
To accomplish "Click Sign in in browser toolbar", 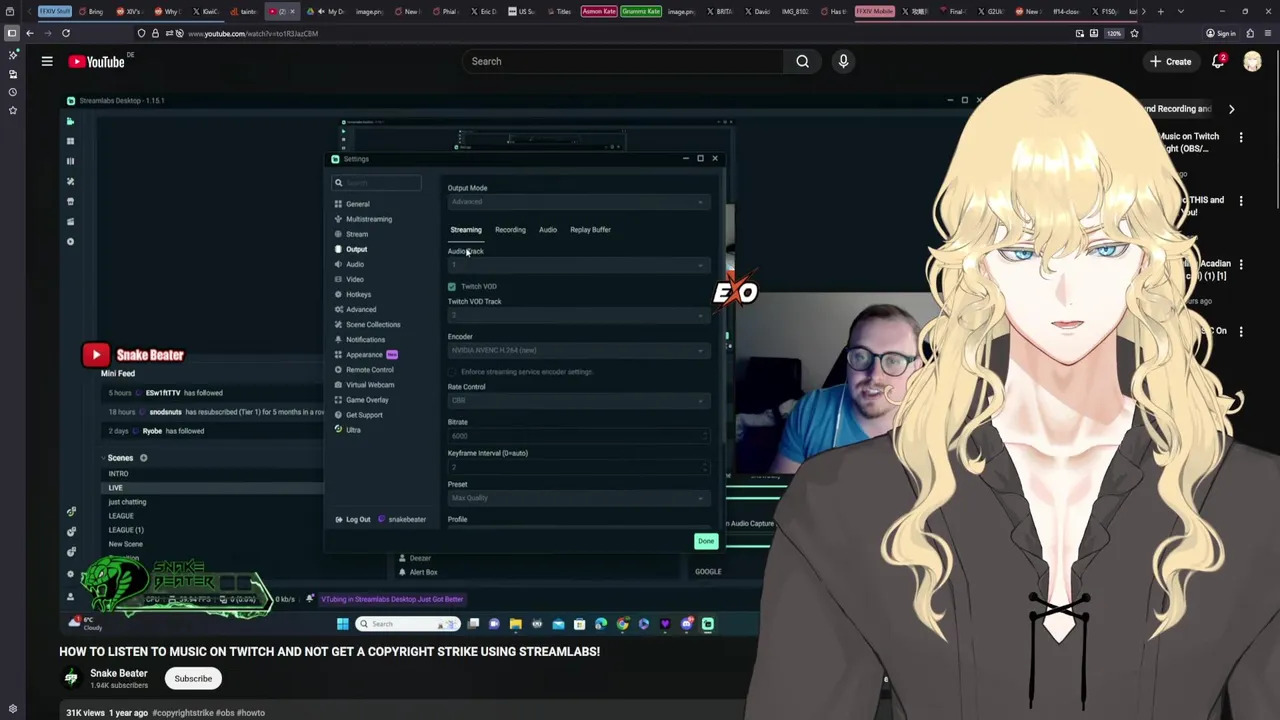I will click(x=1220, y=33).
